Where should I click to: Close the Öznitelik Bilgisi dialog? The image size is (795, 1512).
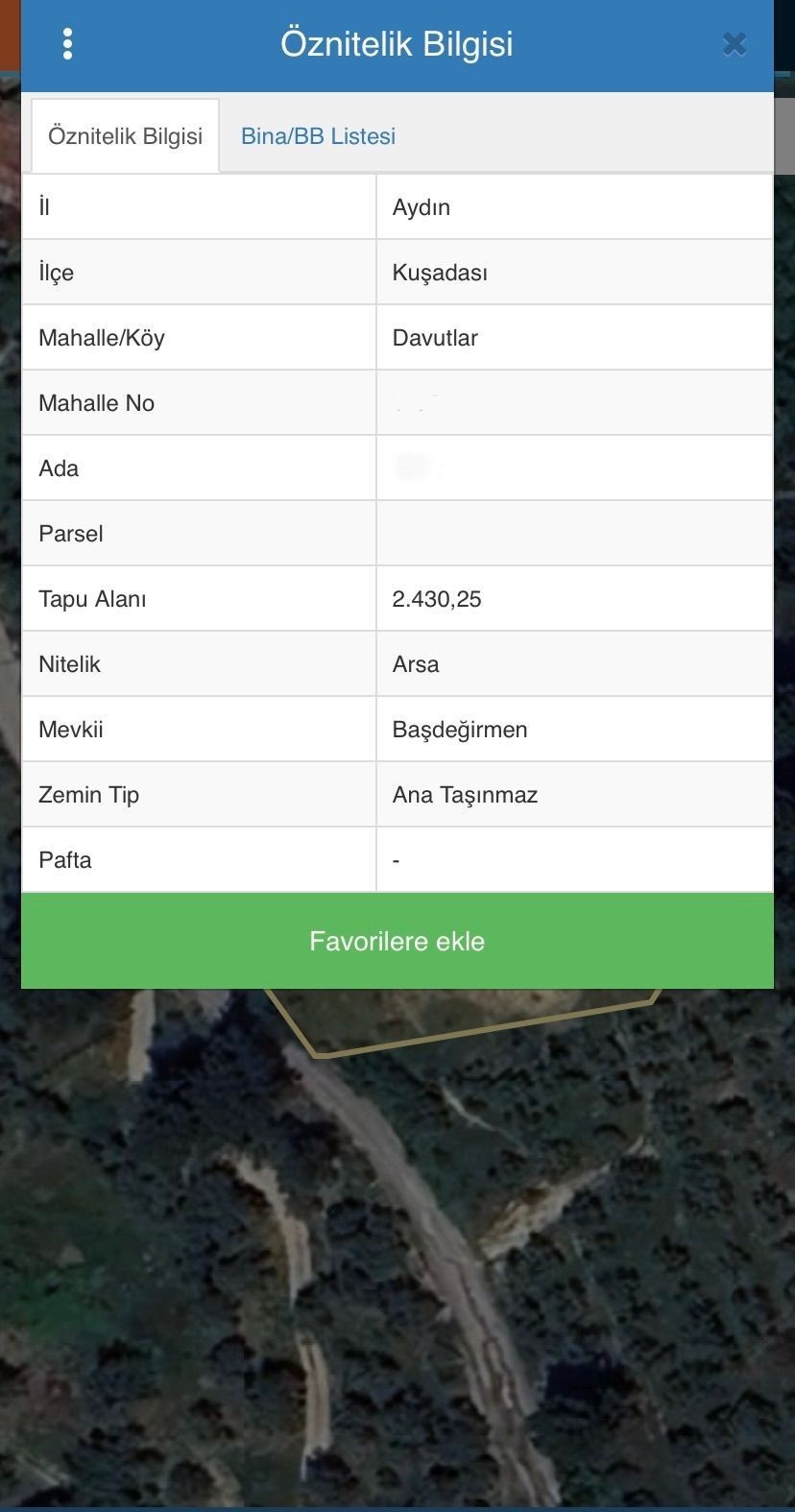click(x=735, y=44)
